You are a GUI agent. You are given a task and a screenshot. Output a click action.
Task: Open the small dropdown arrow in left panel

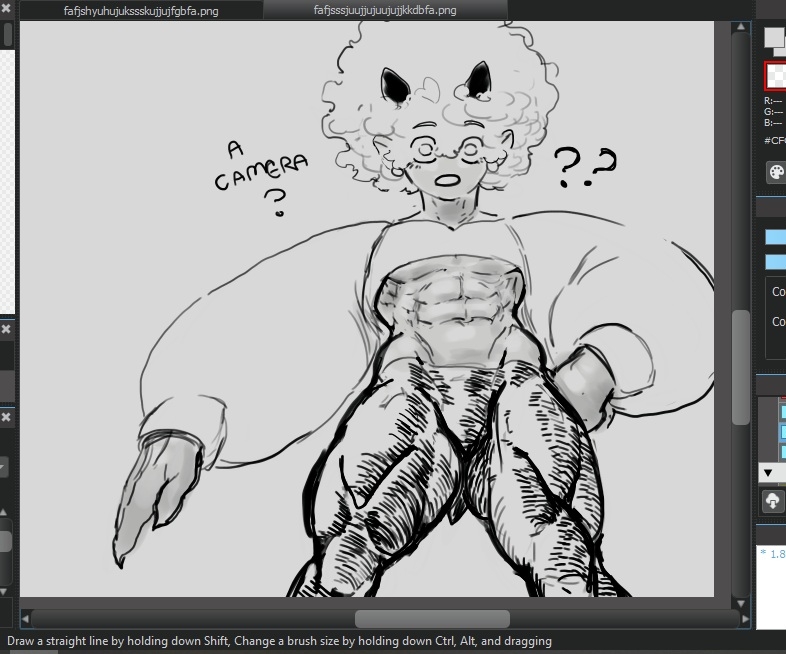4,467
